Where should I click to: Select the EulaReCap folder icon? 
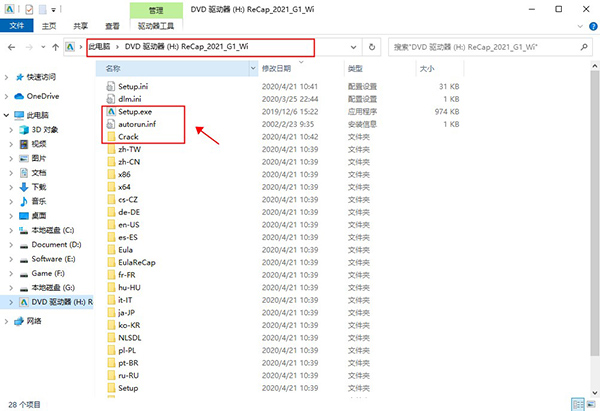click(111, 263)
